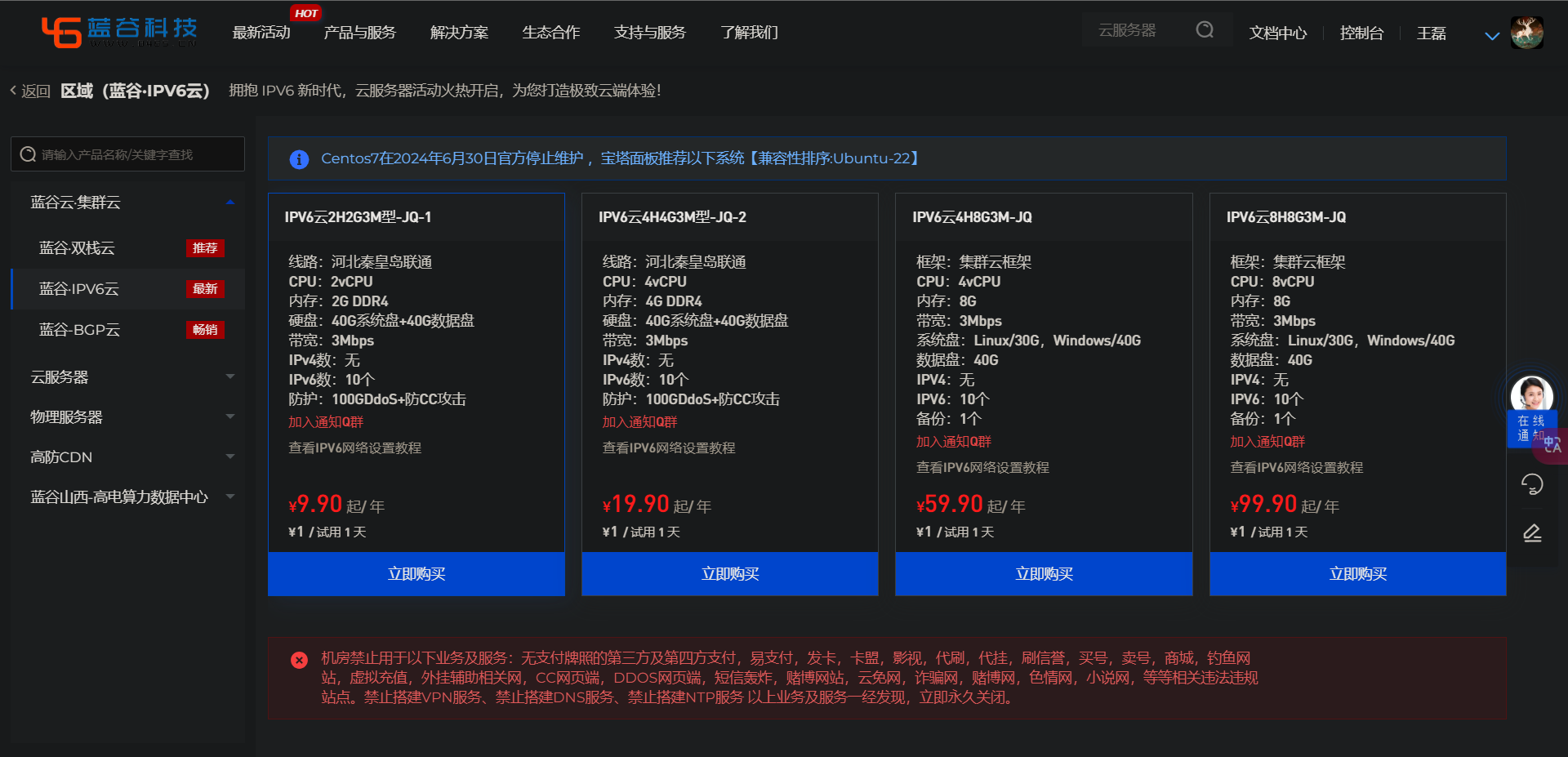1568x757 pixels.
Task: Click 加入通知Q群 in the 8H8G3M-JQ card
Action: [x=1267, y=442]
